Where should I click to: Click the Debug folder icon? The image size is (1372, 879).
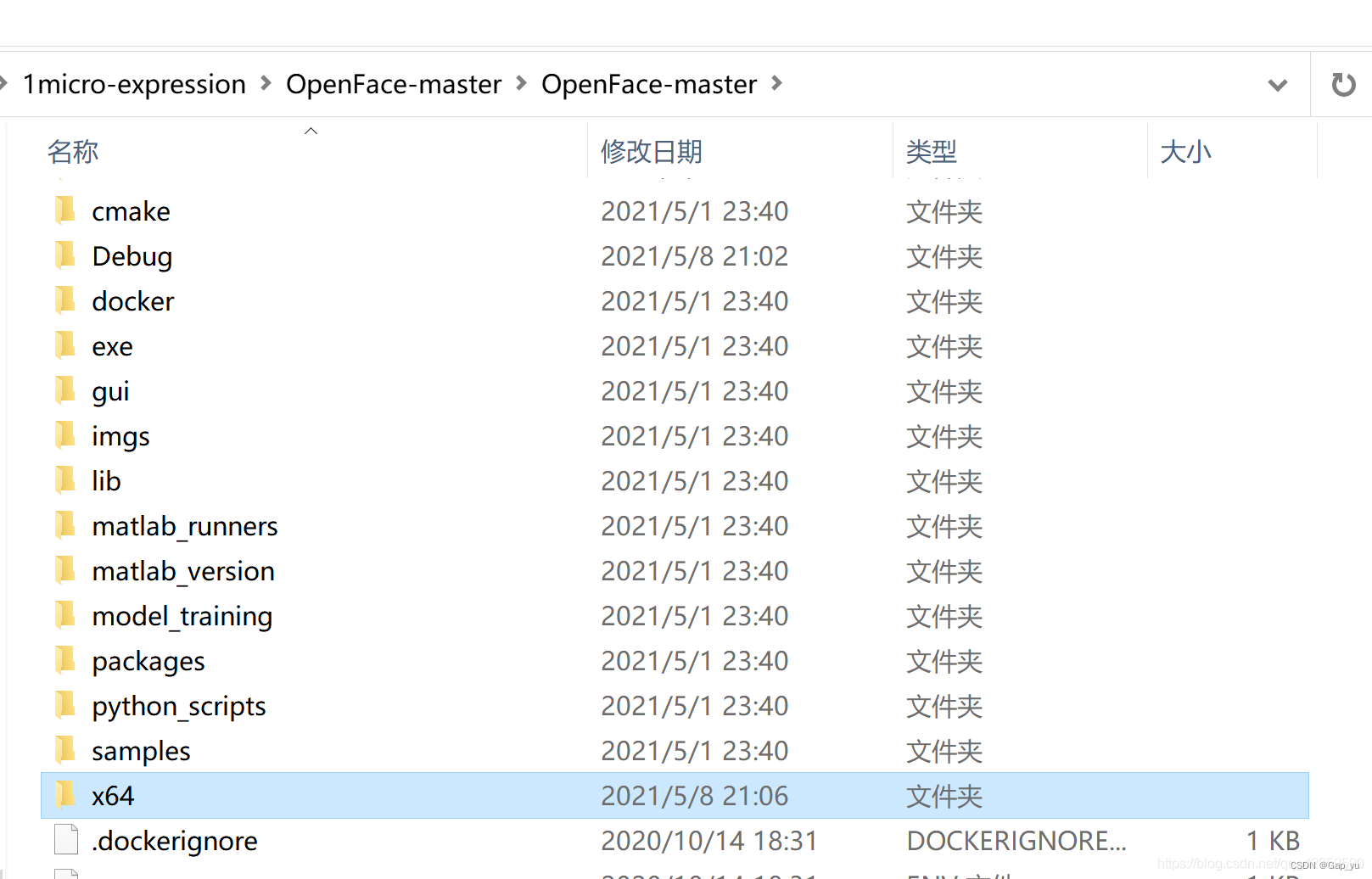click(x=65, y=255)
